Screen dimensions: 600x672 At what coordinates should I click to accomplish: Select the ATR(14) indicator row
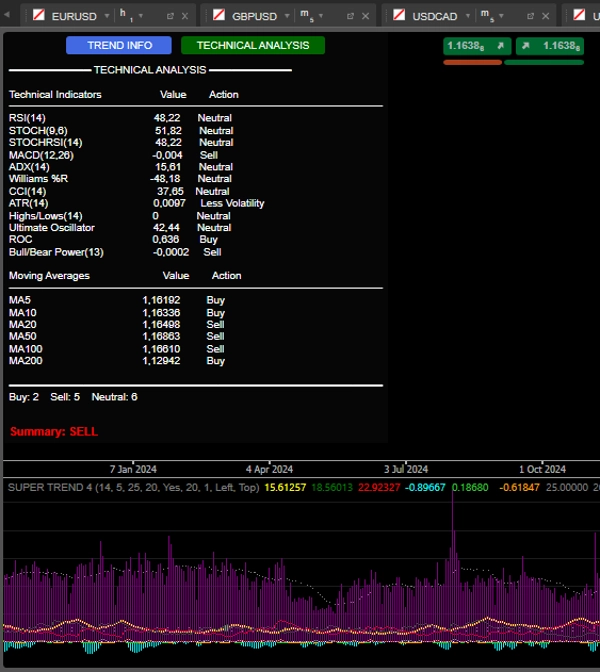click(137, 203)
